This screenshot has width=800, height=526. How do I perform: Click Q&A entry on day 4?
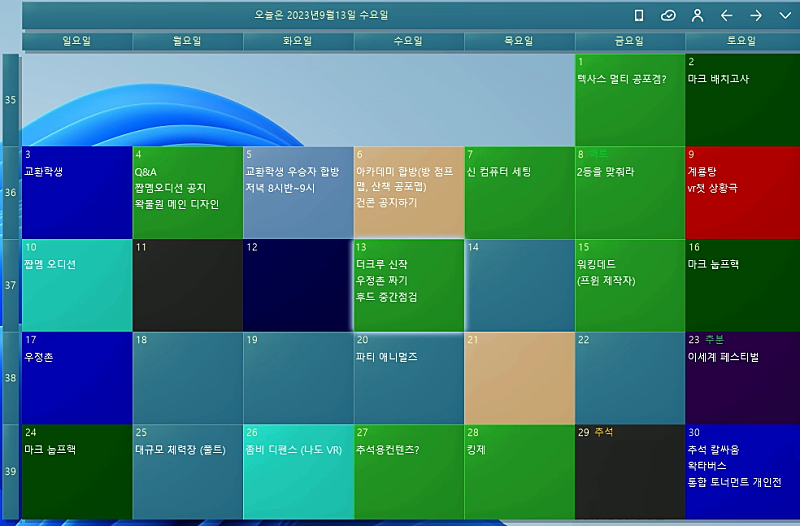(145, 172)
